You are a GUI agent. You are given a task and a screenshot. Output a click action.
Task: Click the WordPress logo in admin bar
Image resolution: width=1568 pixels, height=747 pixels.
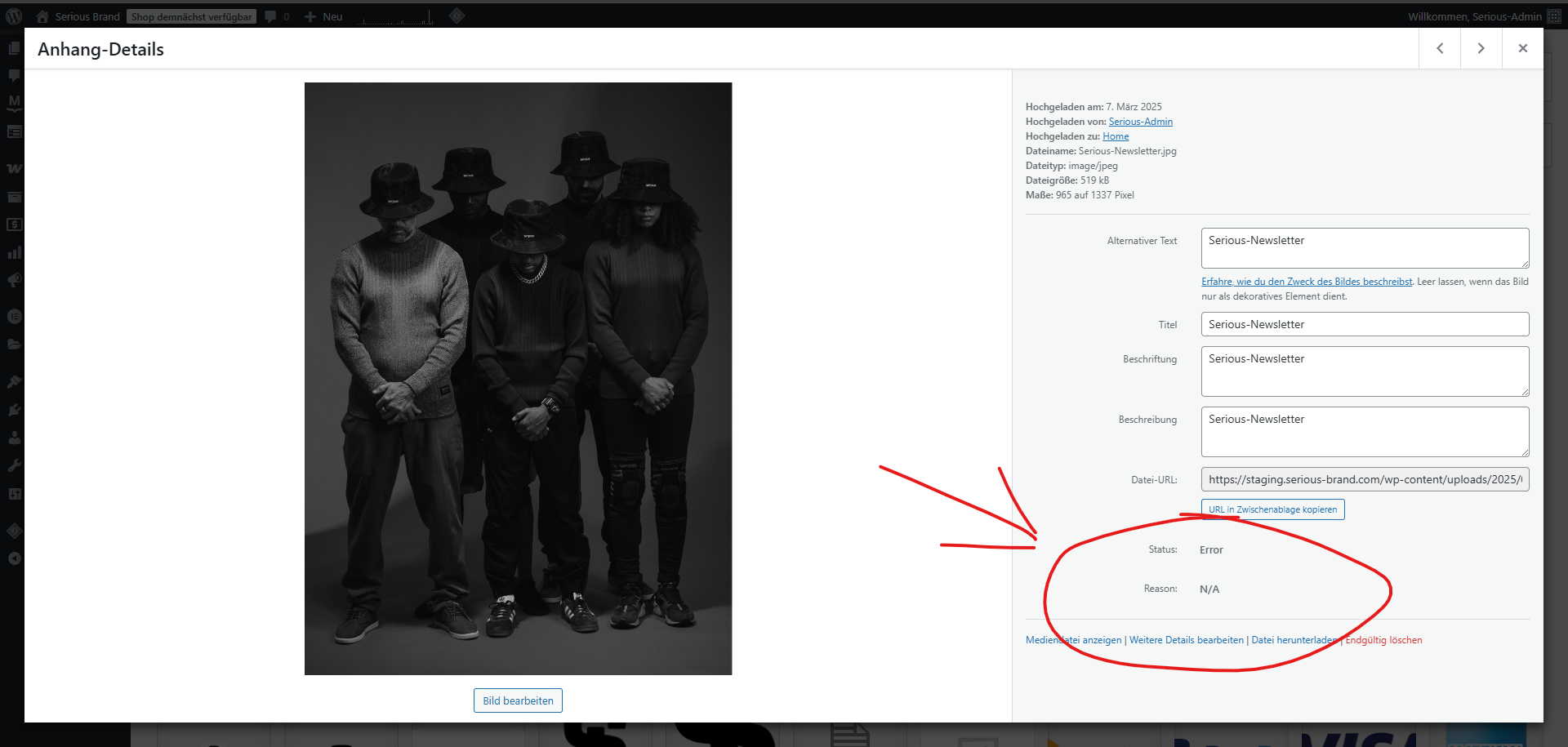point(14,16)
